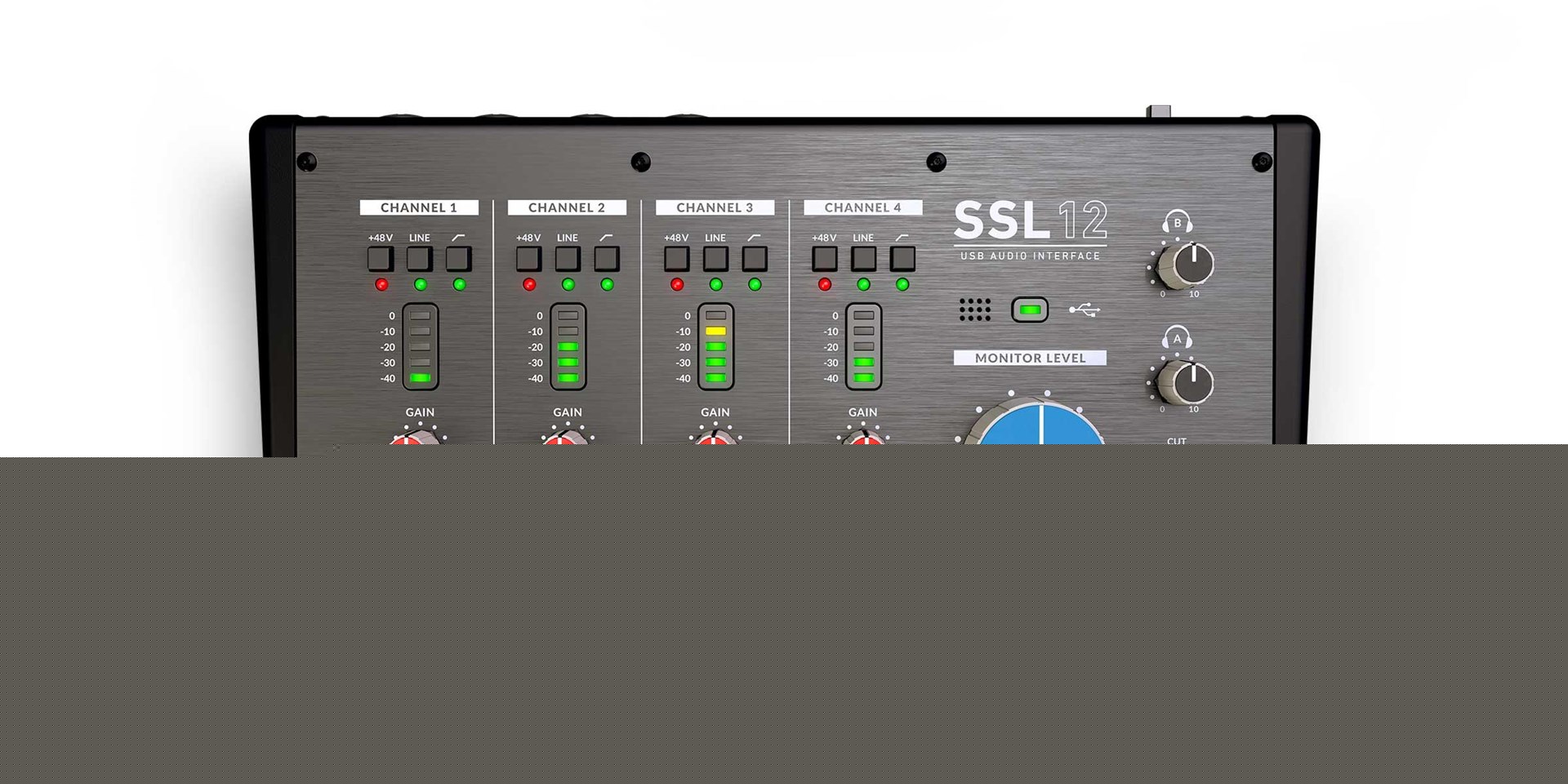Click the green LINE LED on Channel 4
Screen dimensions: 1568x784
864,284
